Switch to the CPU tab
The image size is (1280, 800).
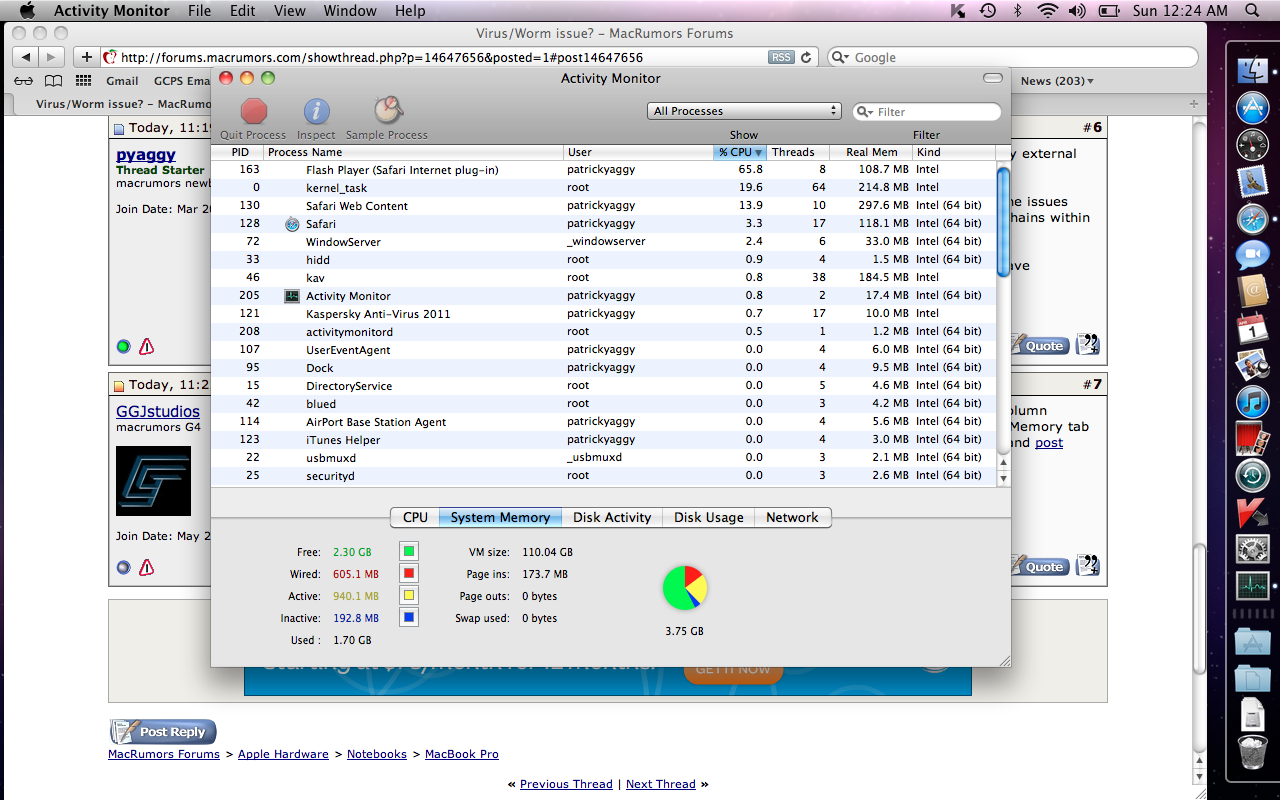pos(415,517)
